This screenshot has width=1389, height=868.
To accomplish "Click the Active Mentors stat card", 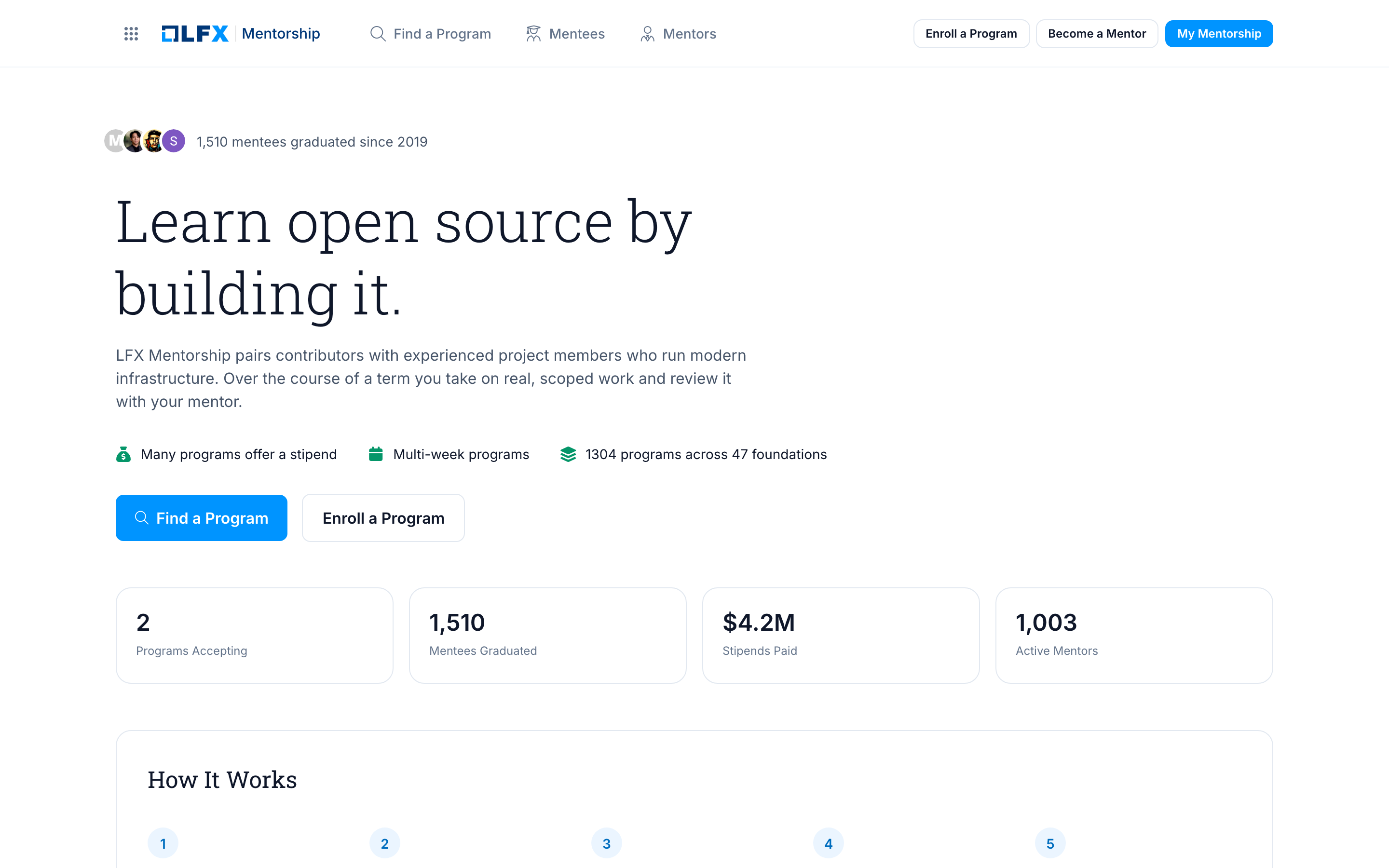I will [1134, 636].
